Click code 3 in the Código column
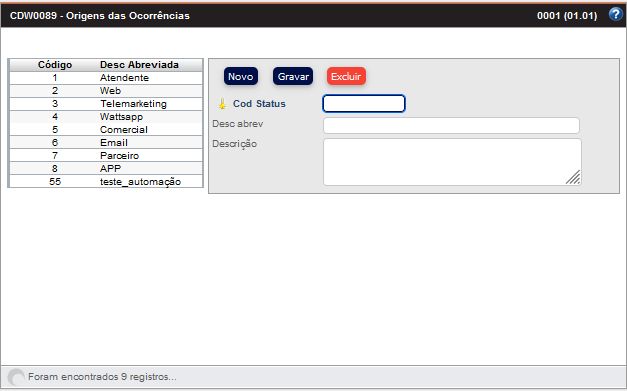Screen dimensions: 627x391 pos(55,104)
